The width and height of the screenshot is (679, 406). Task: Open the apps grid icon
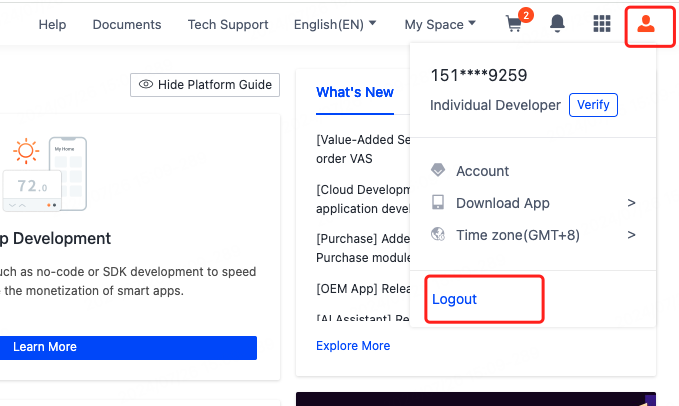601,24
